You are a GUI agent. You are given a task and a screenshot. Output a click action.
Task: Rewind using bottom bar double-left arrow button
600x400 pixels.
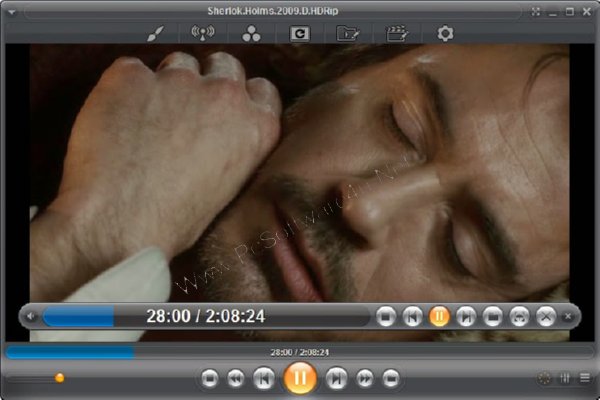coord(236,379)
